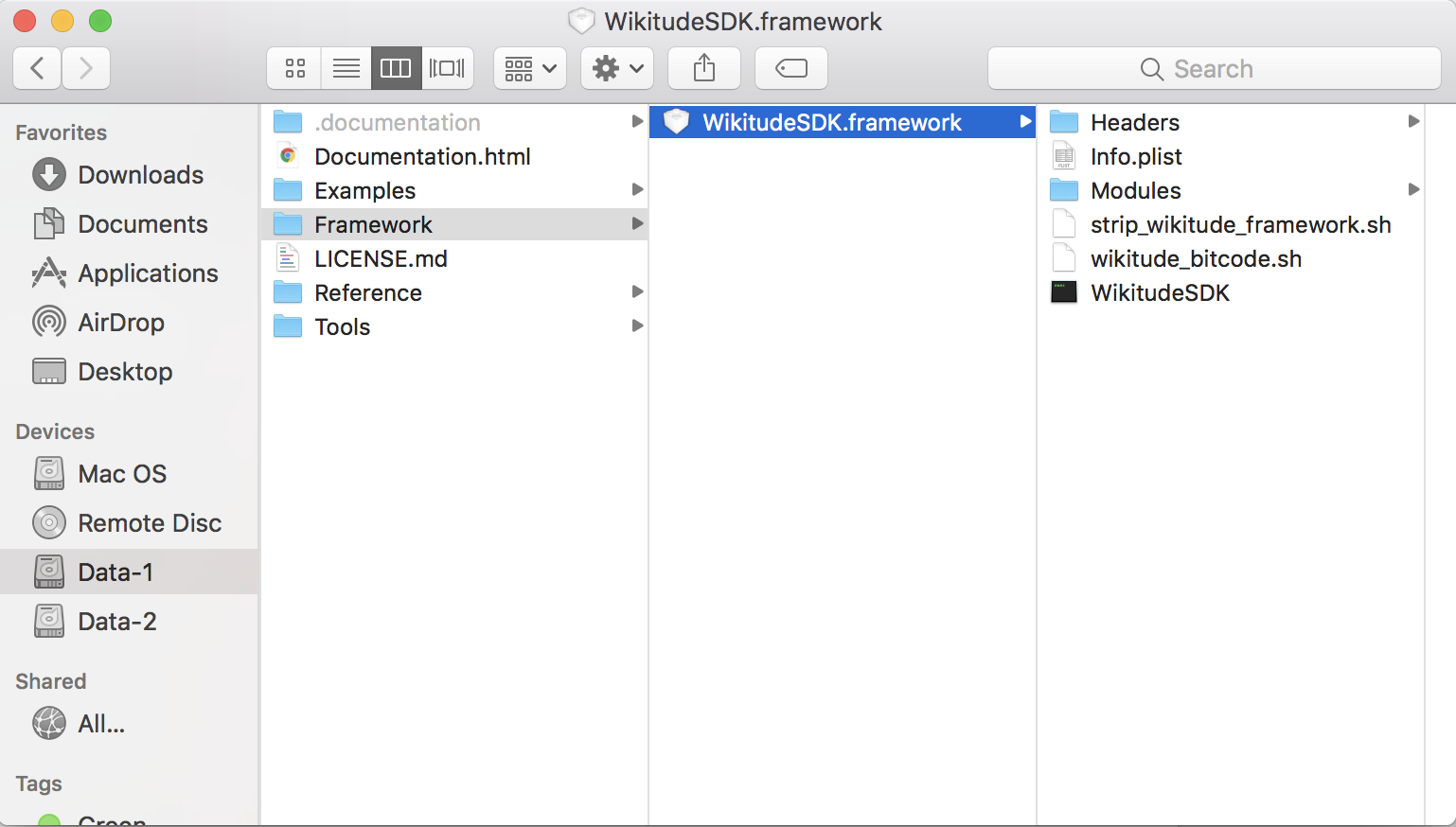The width and height of the screenshot is (1456, 827).
Task: Open the gear action menu
Action: click(617, 68)
